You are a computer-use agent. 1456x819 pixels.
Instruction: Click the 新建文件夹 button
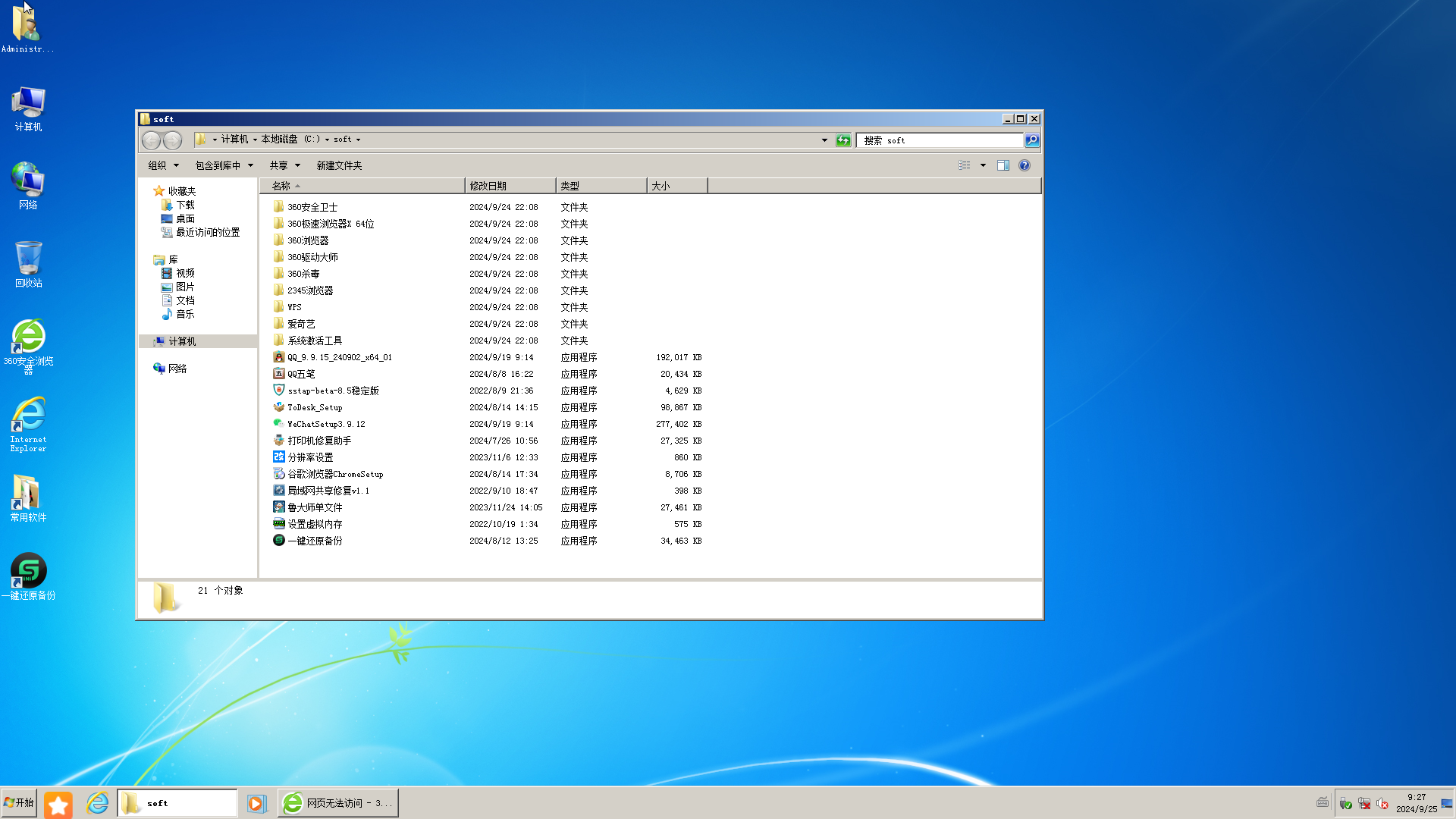(339, 165)
